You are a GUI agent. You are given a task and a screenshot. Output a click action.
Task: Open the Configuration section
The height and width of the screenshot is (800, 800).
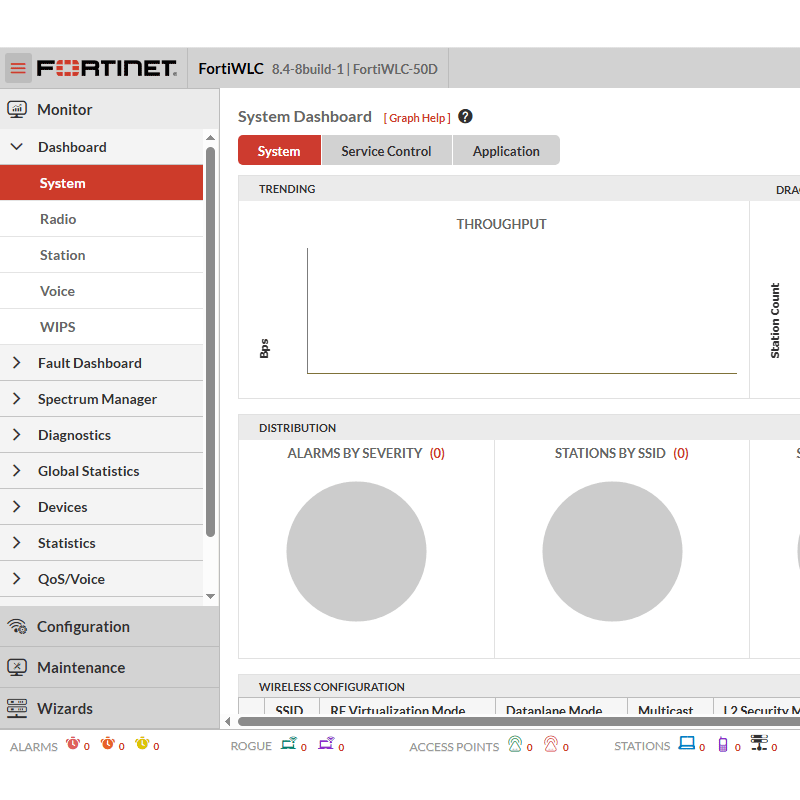tap(83, 626)
